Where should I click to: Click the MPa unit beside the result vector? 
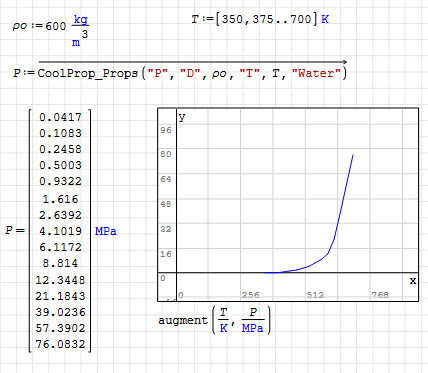(x=106, y=231)
